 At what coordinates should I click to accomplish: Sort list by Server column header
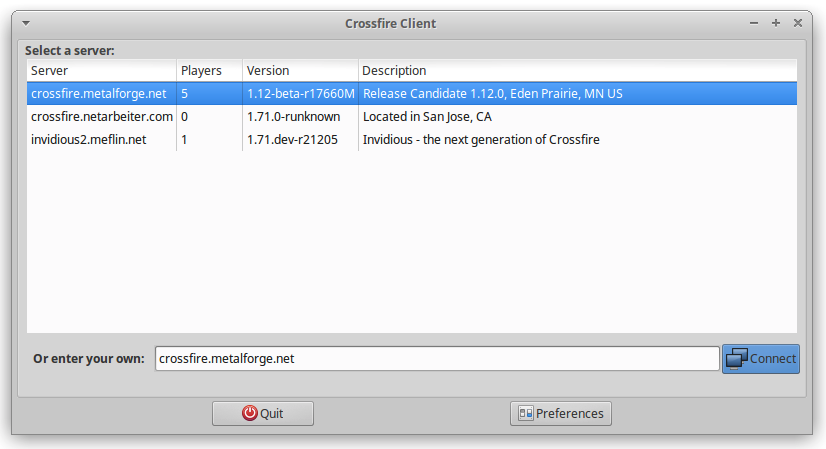pos(100,70)
